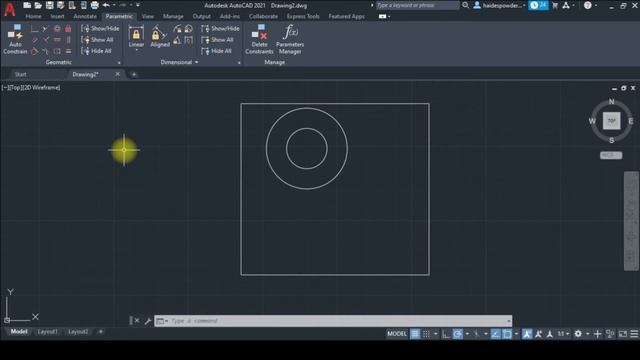
Task: Add a new drawing tab with plus
Action: click(134, 74)
